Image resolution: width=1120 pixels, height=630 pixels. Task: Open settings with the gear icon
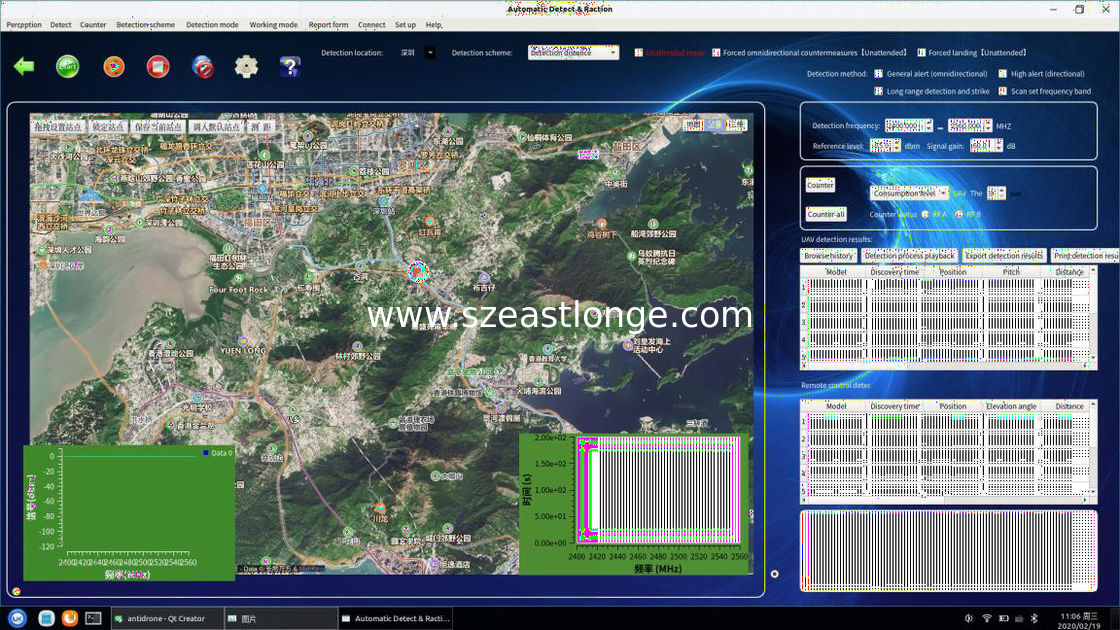pyautogui.click(x=246, y=67)
